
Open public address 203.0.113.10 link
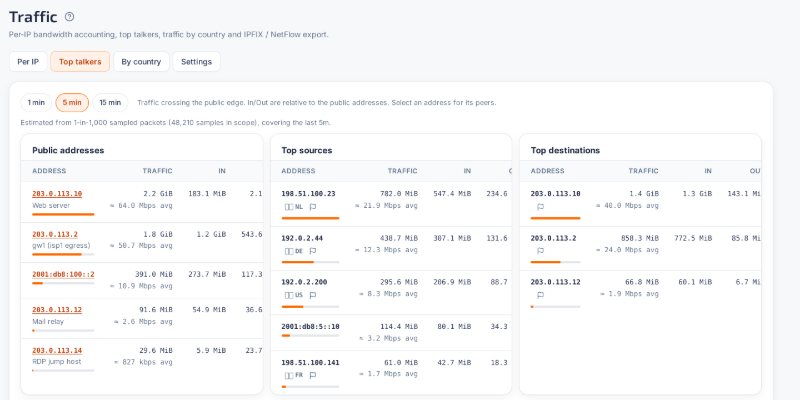click(57, 194)
